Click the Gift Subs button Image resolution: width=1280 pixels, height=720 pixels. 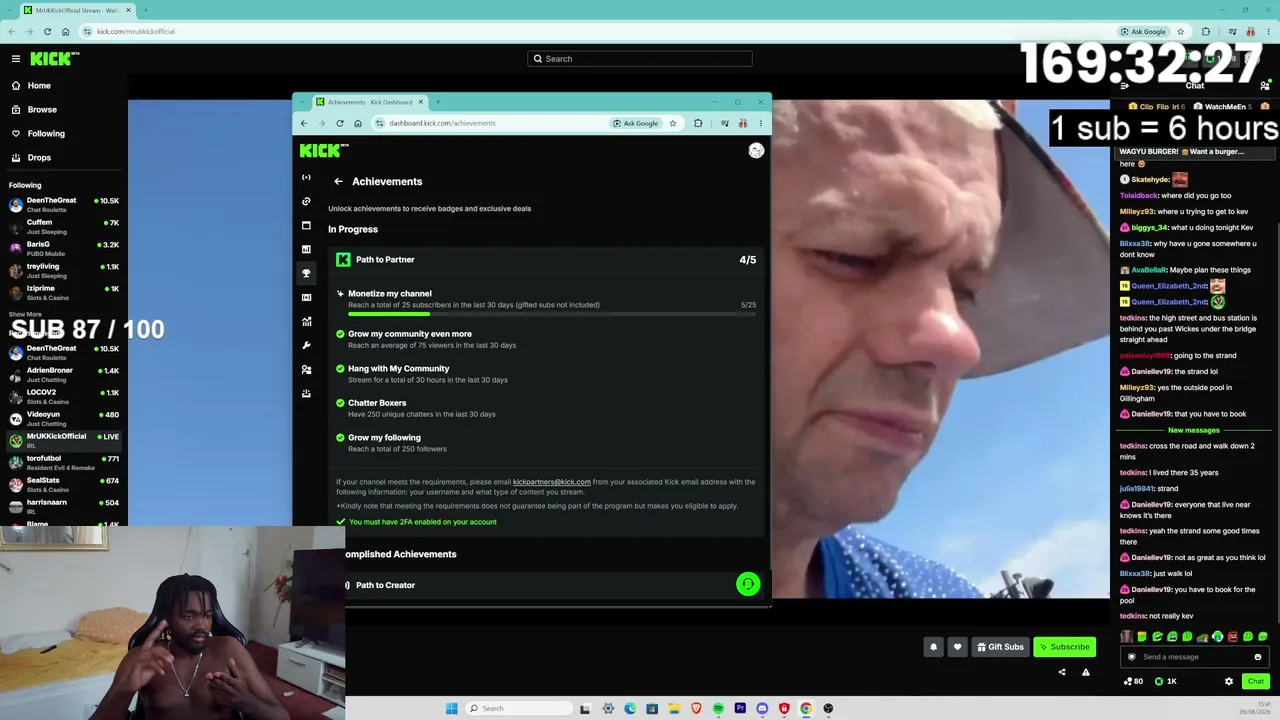(1000, 647)
